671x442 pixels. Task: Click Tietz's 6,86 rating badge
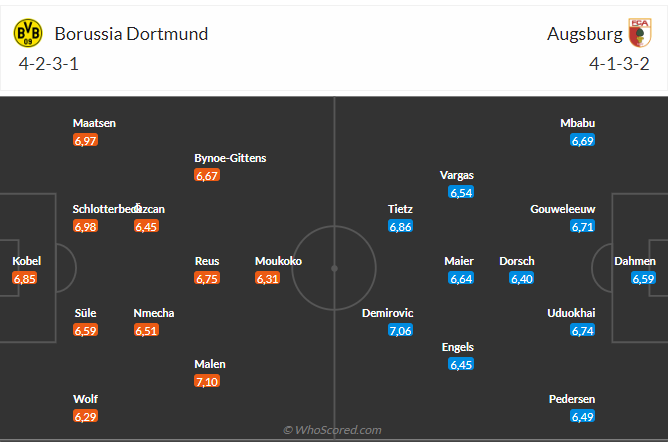tap(400, 227)
